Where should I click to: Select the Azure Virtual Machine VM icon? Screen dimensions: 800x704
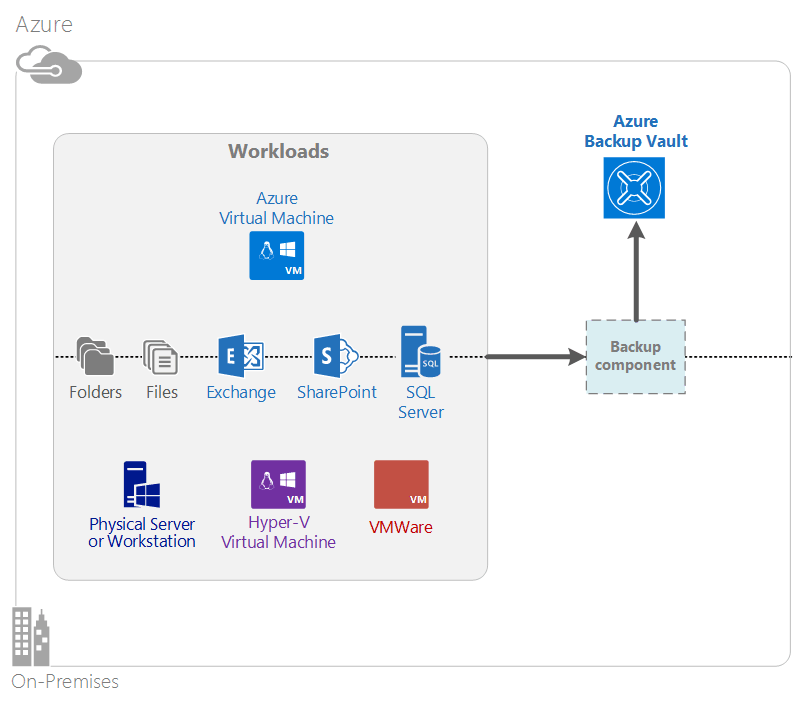tap(277, 256)
